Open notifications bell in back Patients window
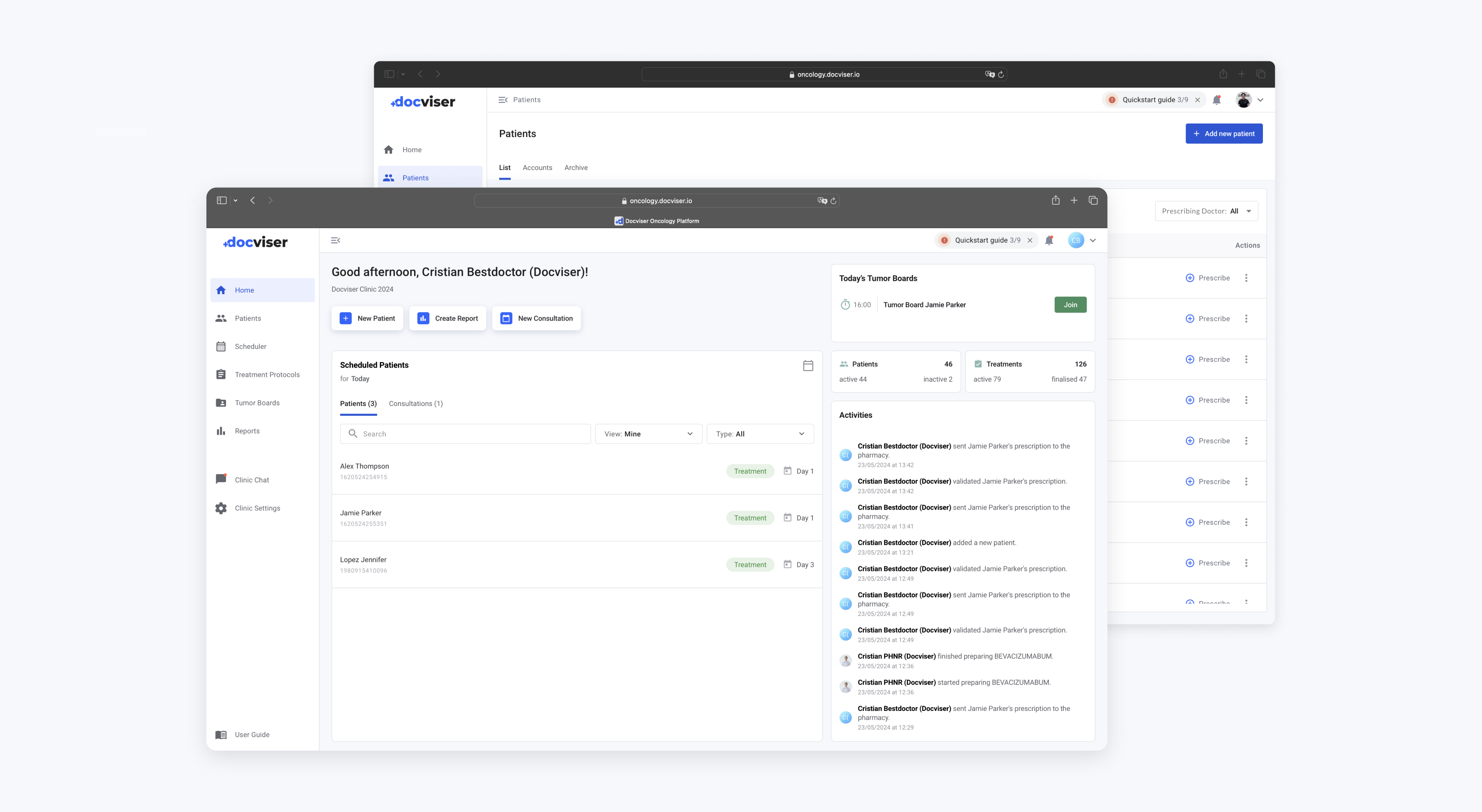 1217,99
